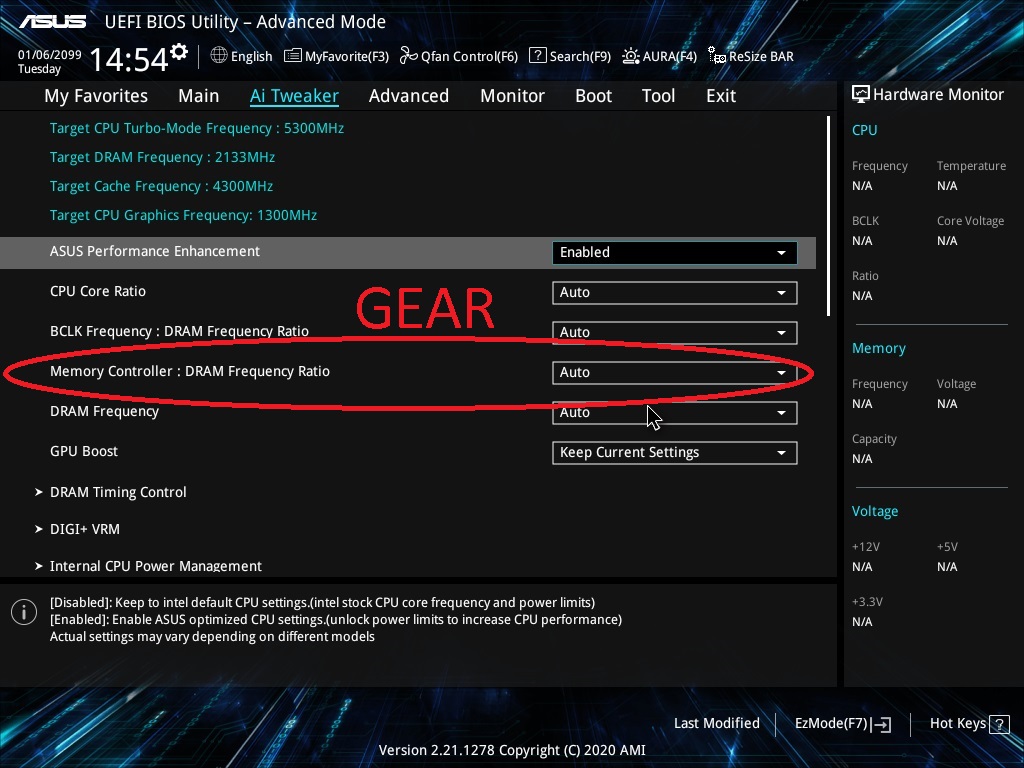The height and width of the screenshot is (768, 1024).
Task: Open the DRAM Frequency dropdown
Action: point(675,413)
